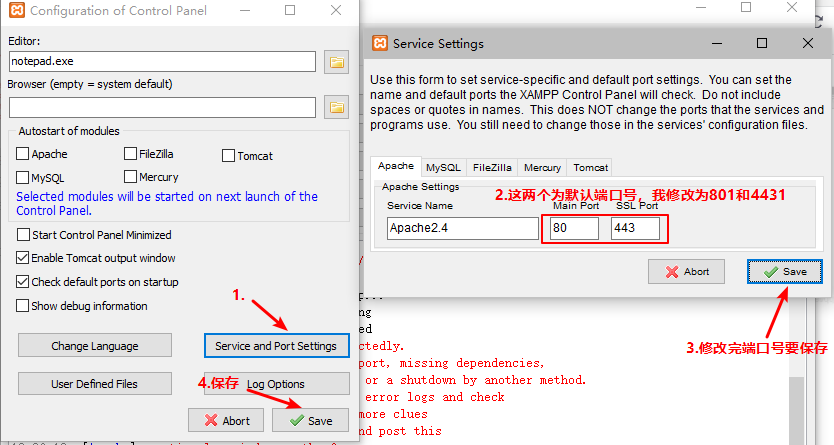The height and width of the screenshot is (445, 834).
Task: Enable FileZilla autostart checkbox
Action: (130, 154)
